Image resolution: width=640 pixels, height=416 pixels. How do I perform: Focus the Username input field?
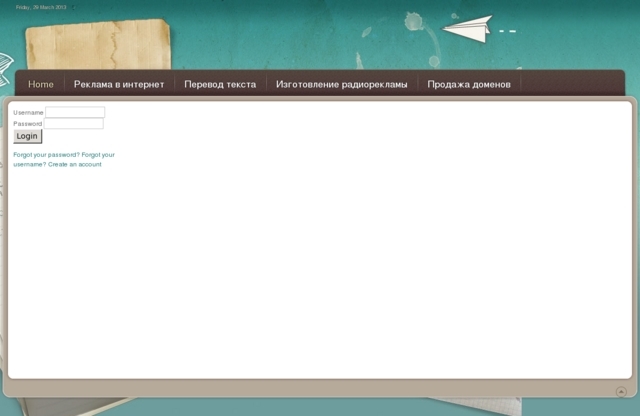click(75, 113)
